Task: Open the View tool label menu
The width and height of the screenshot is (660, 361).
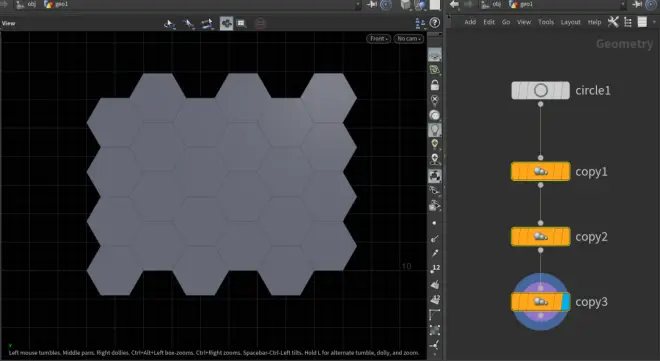Action: pos(8,23)
